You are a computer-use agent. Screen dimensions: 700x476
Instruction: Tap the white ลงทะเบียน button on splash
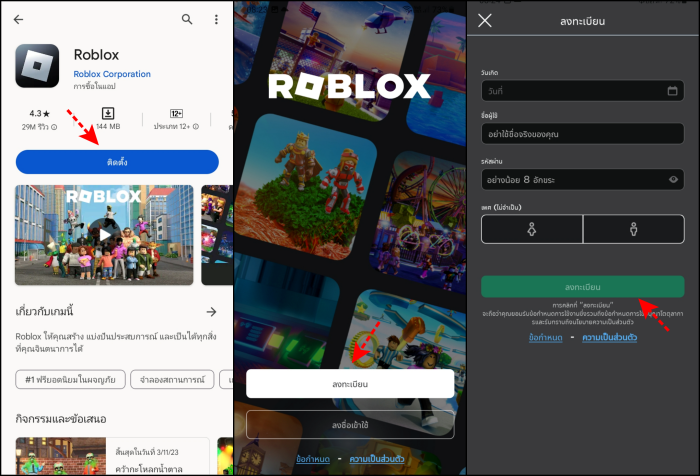coord(350,384)
